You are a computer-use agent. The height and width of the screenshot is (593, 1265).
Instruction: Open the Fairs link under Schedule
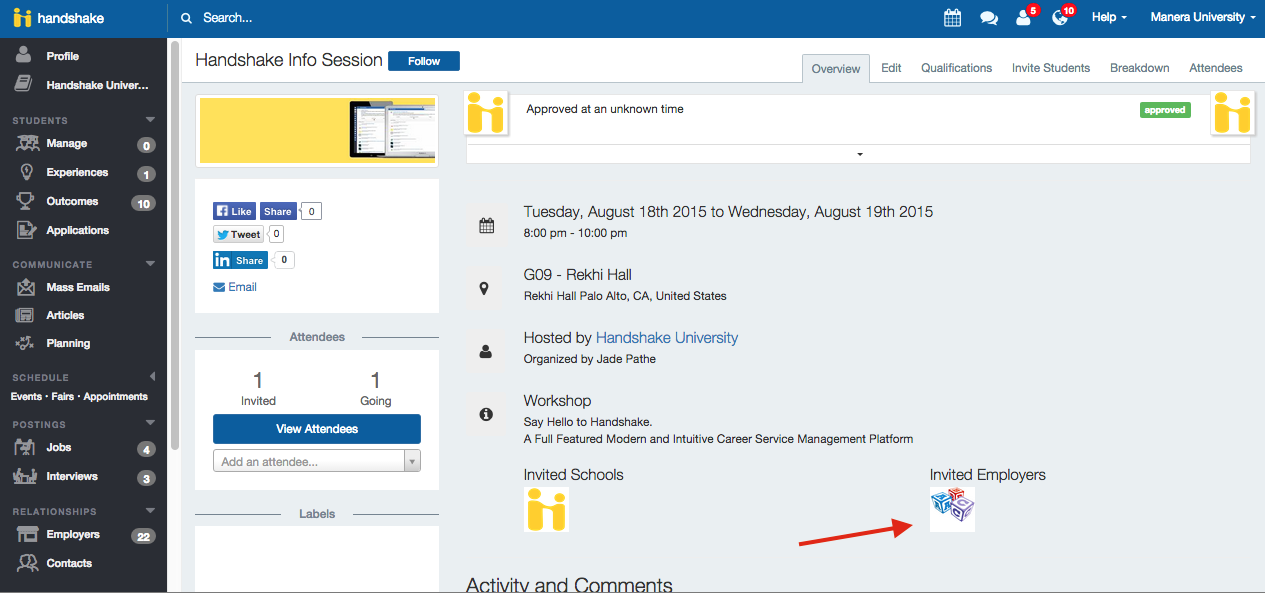click(x=62, y=397)
